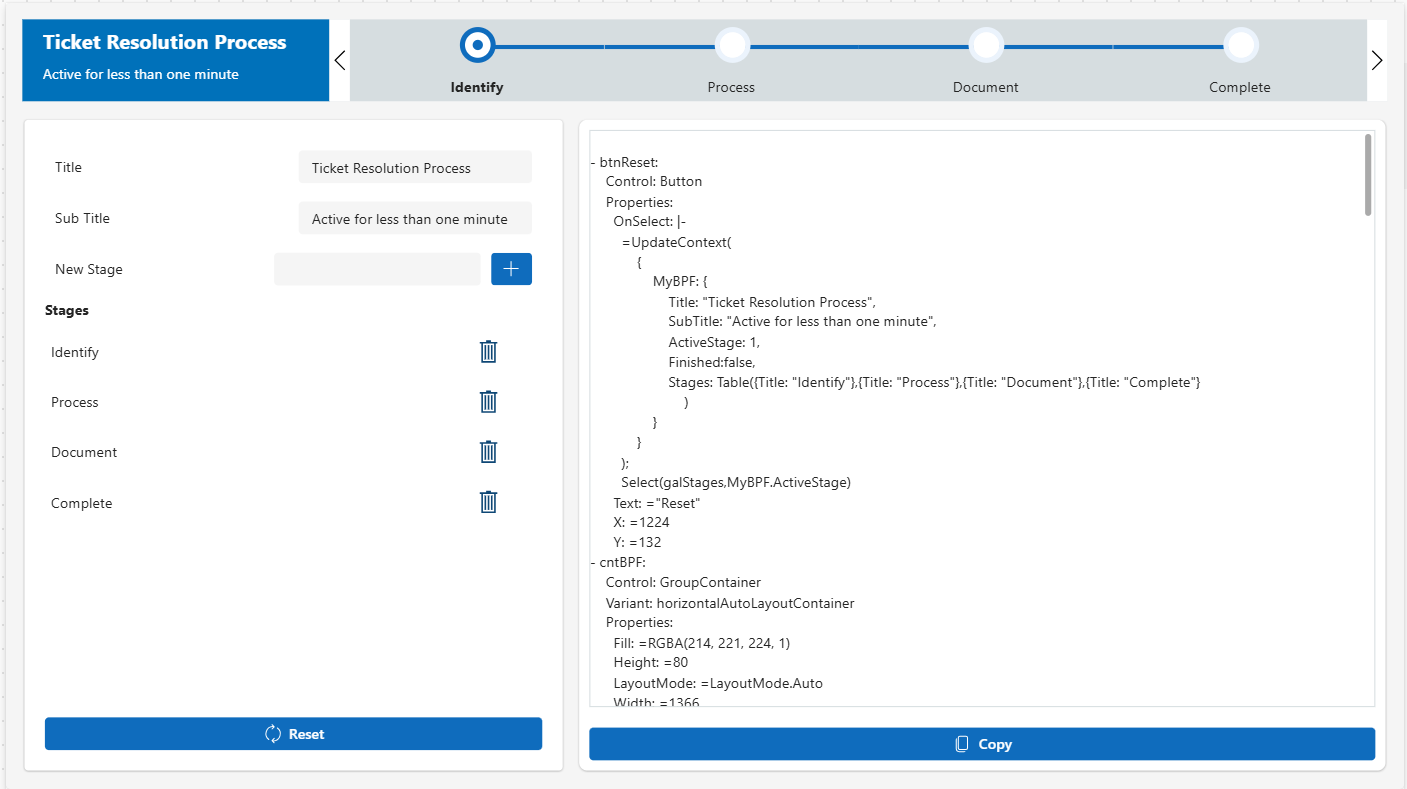Click the 'LayoutMode: =LayoutMode.Auto' code line
The height and width of the screenshot is (789, 1407).
point(718,683)
